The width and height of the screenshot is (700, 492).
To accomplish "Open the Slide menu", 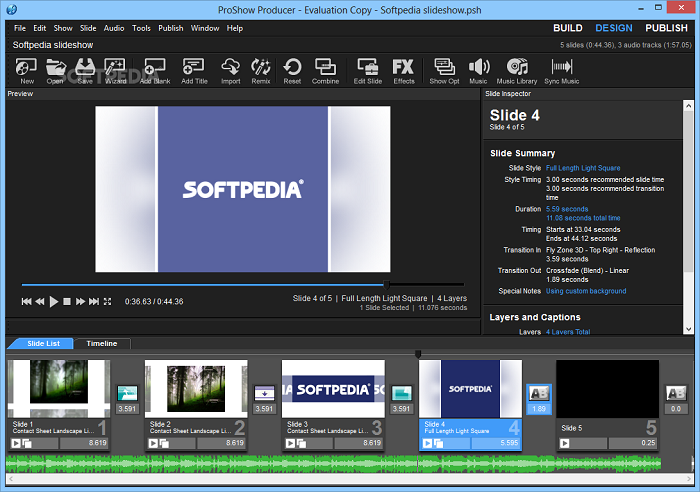I will coord(88,28).
